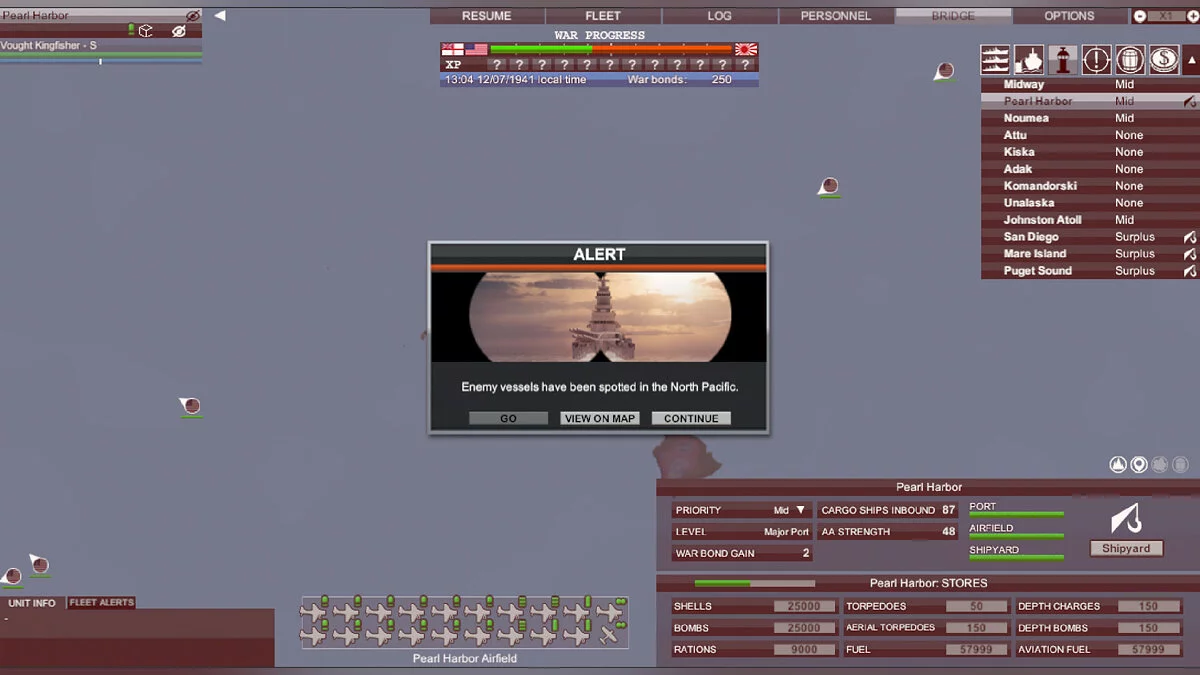Collapse the icon list with the up triangle

1190,60
